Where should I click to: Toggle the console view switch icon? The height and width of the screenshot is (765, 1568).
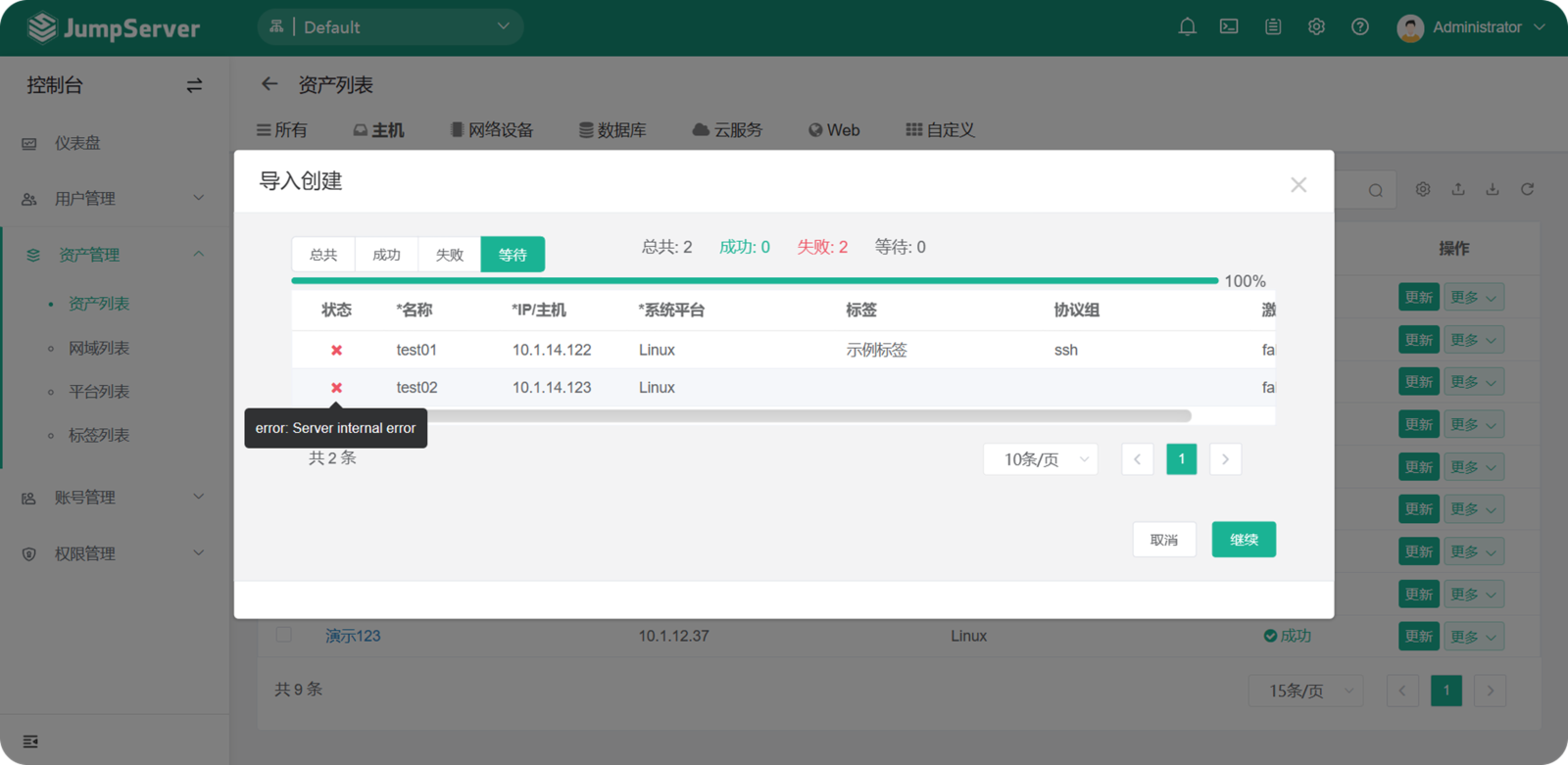coord(194,85)
